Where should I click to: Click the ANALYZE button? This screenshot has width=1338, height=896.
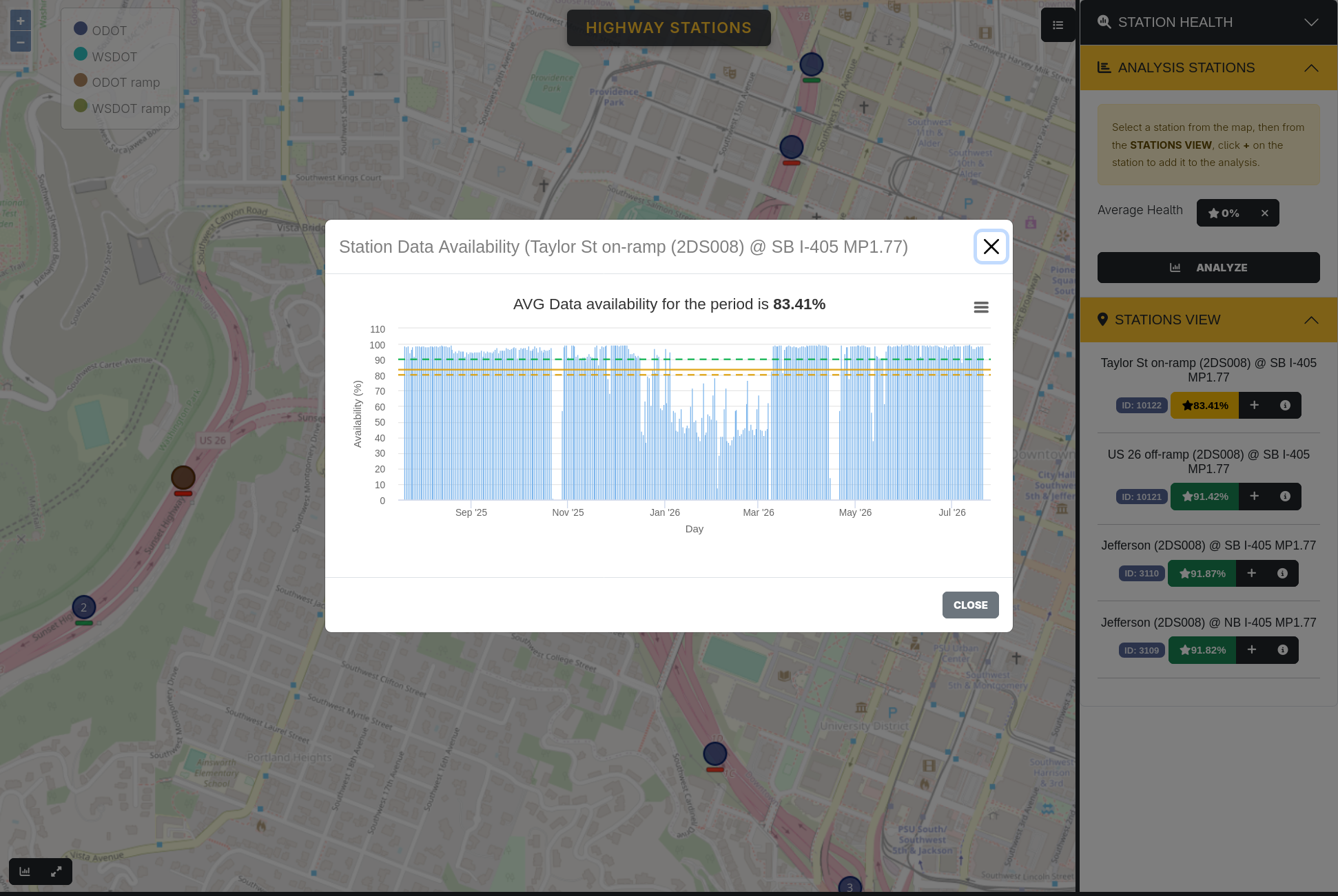pos(1208,267)
